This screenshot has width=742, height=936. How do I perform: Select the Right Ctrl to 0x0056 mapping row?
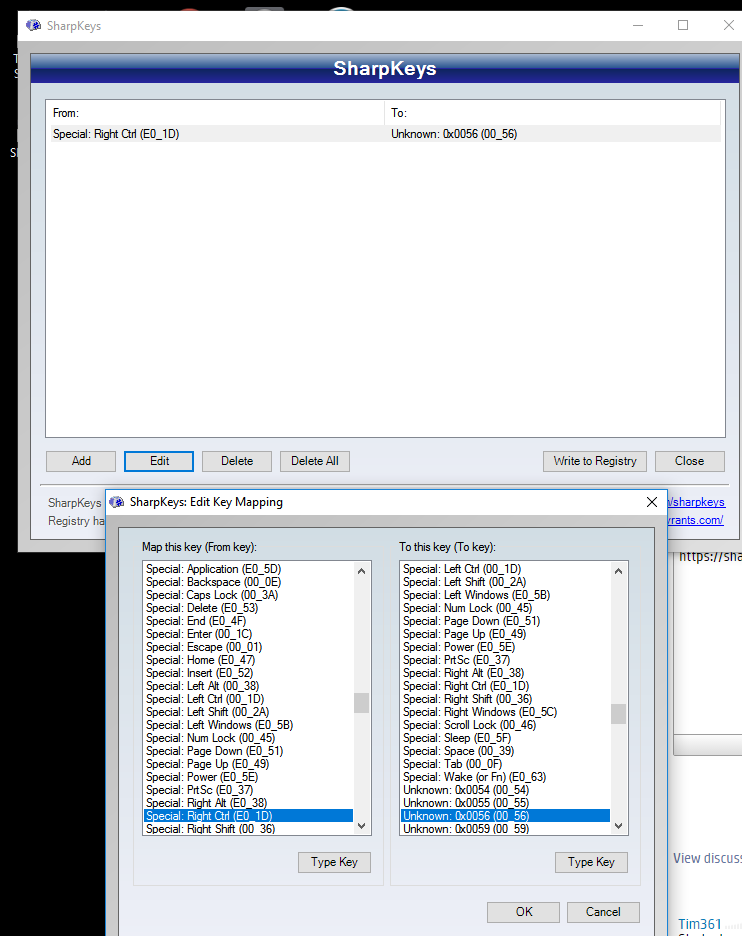[x=385, y=134]
